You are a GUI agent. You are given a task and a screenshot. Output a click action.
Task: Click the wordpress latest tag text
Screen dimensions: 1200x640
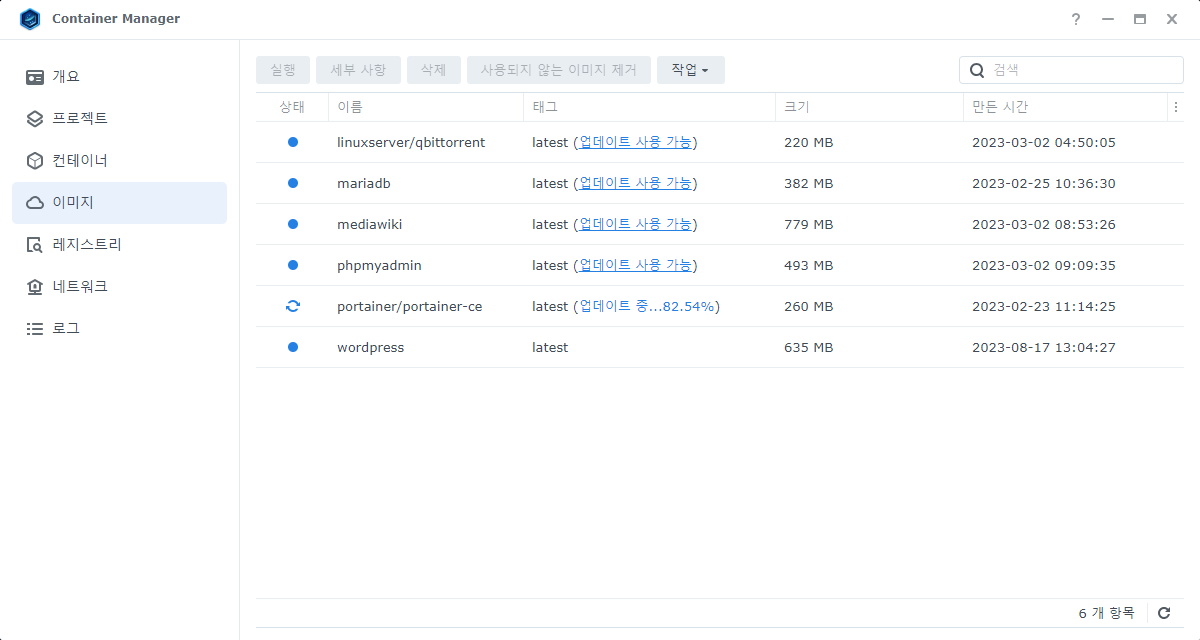550,347
